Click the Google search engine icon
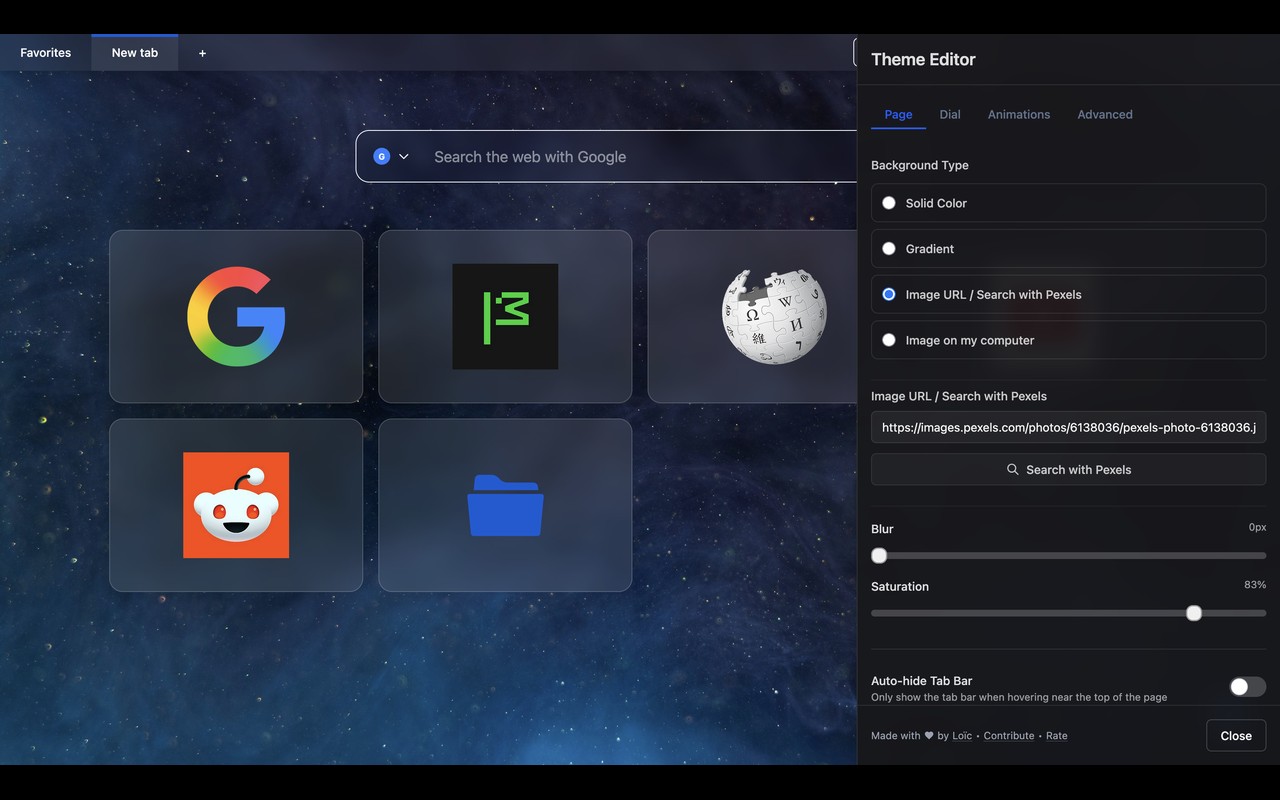This screenshot has width=1280, height=800. (381, 156)
